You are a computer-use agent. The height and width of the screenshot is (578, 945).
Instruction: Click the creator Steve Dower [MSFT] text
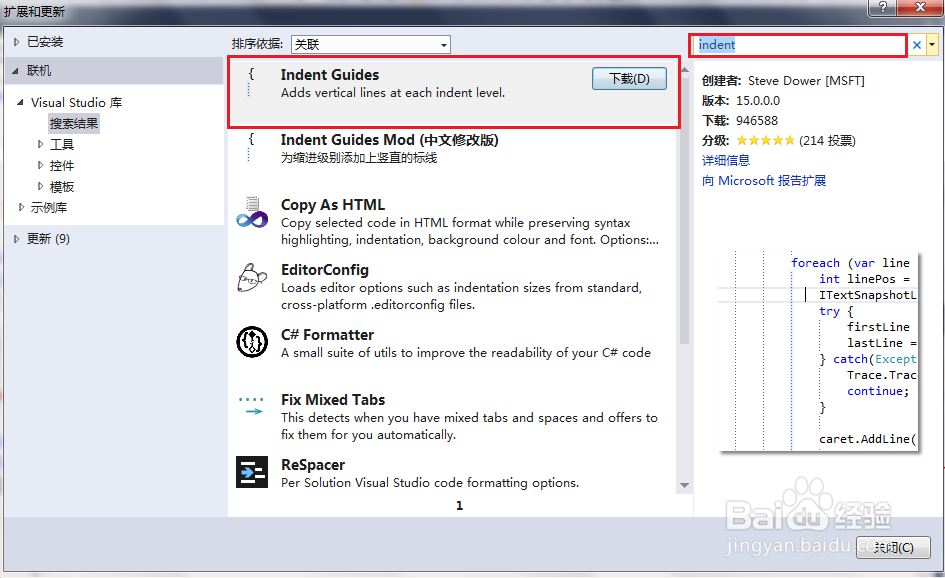pos(806,81)
